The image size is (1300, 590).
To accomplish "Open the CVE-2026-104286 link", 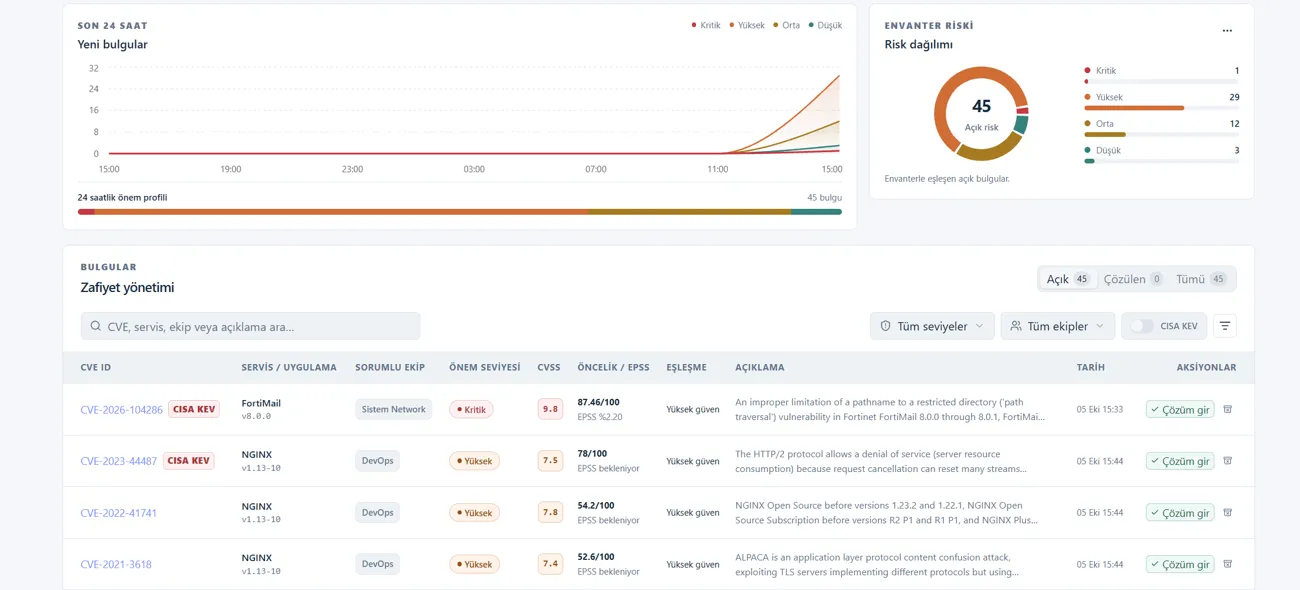I will click(x=121, y=410).
